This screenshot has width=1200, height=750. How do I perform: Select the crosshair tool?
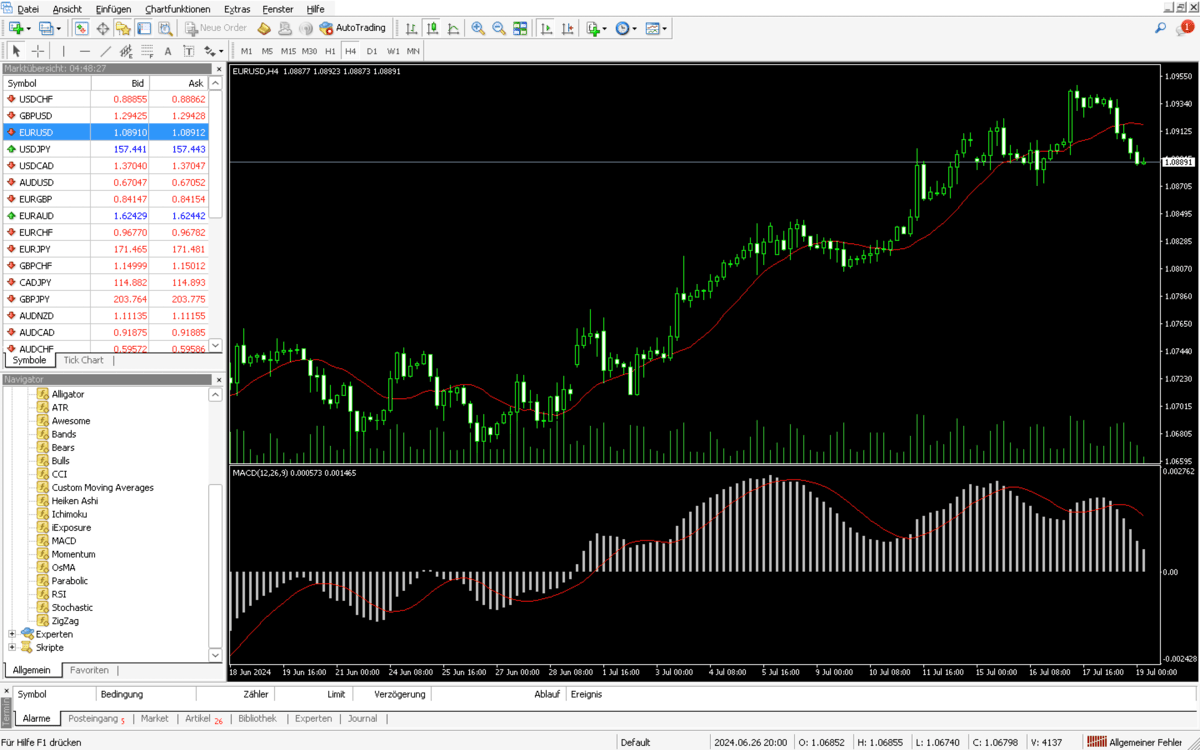point(38,51)
